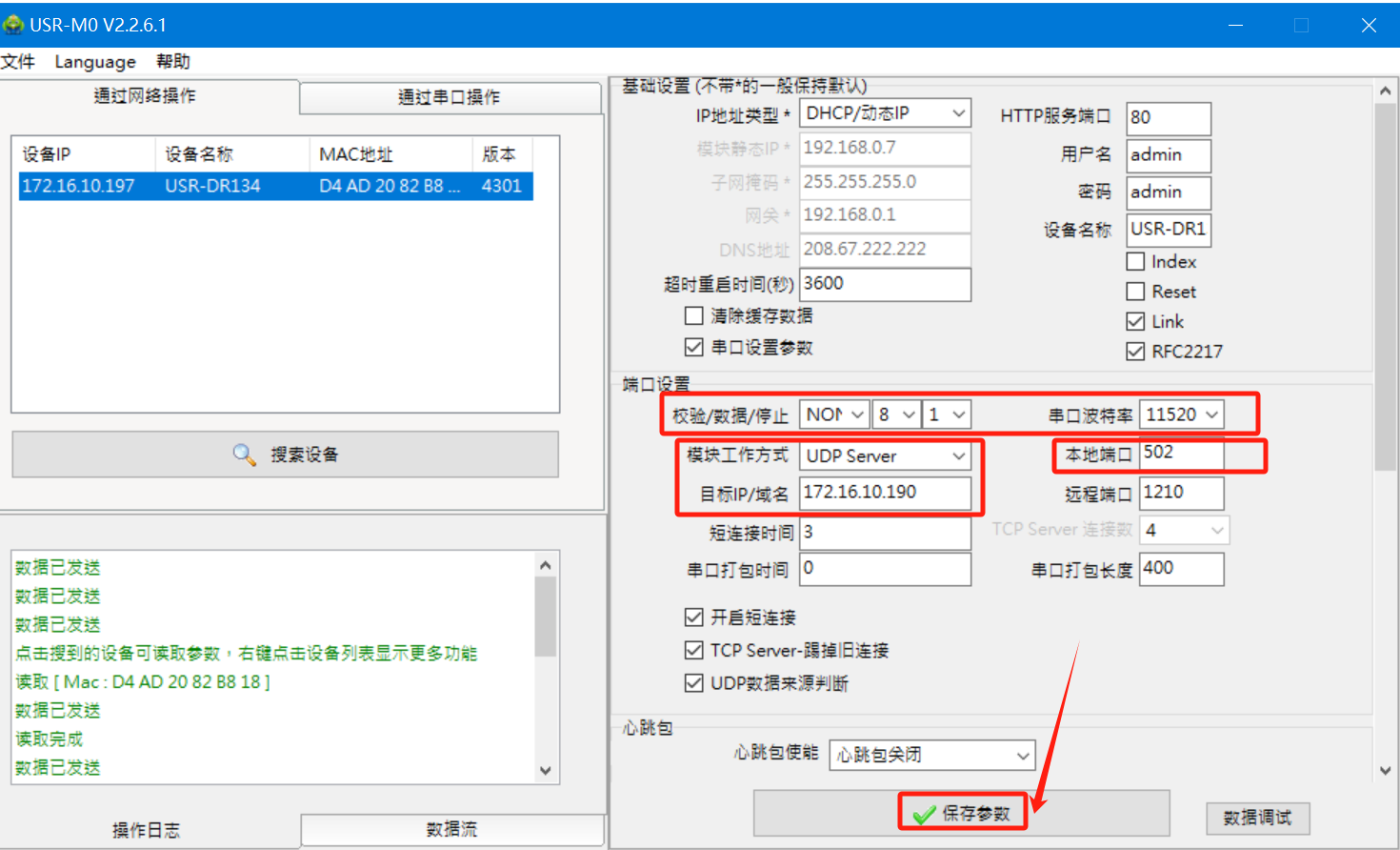Toggle the Reset checkbox

[x=1135, y=291]
